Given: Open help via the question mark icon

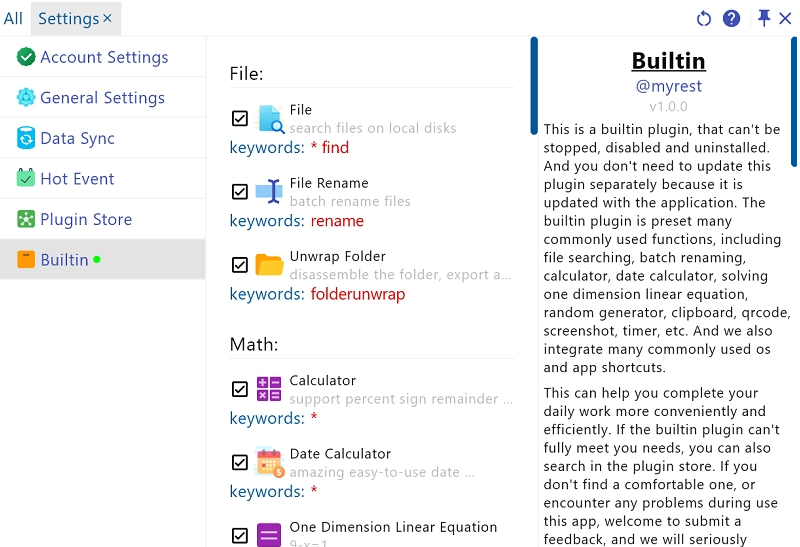Looking at the screenshot, I should (x=731, y=19).
